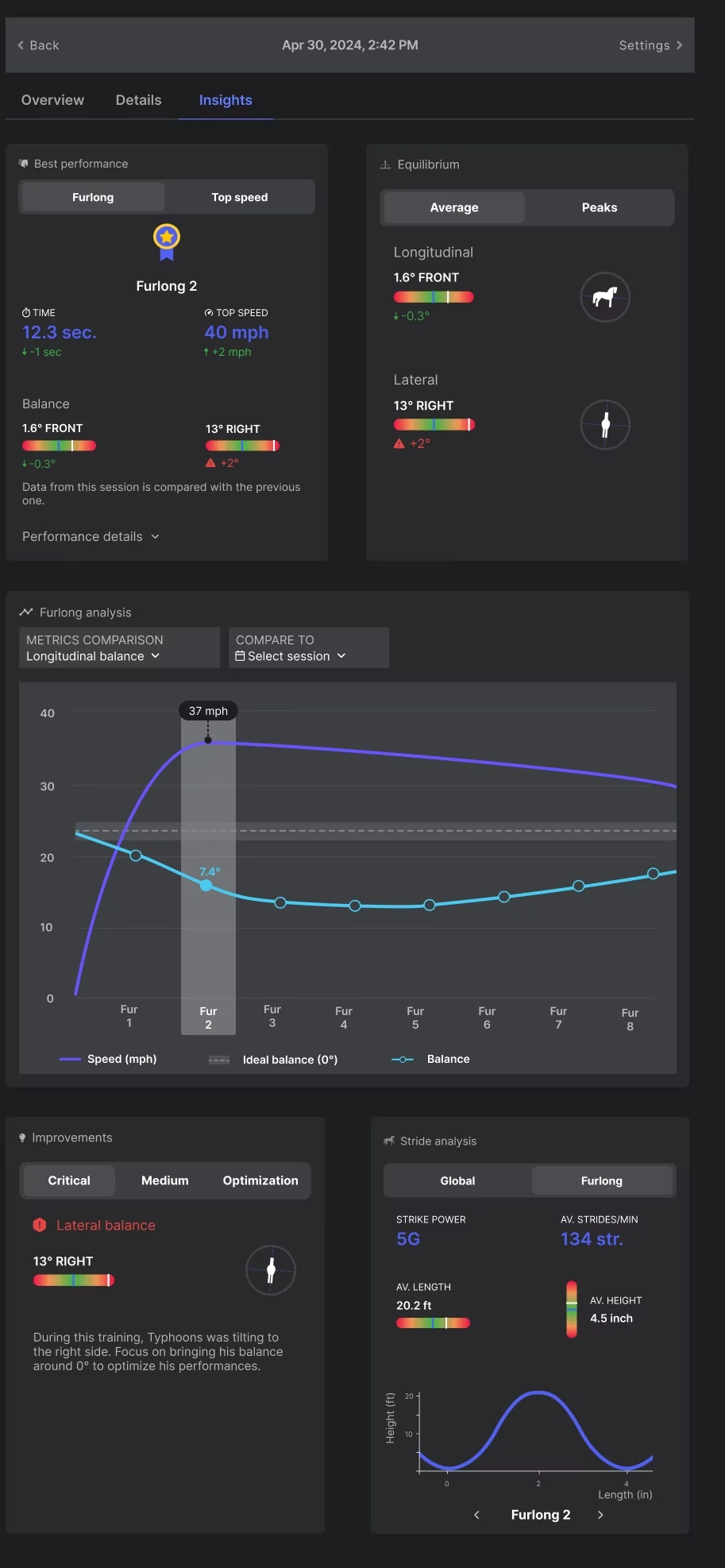Select the Critical improvements tab
The width and height of the screenshot is (725, 1568).
(x=69, y=1180)
